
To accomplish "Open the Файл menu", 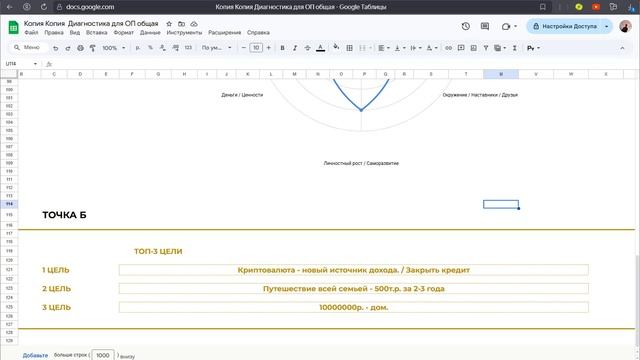I will coord(31,33).
